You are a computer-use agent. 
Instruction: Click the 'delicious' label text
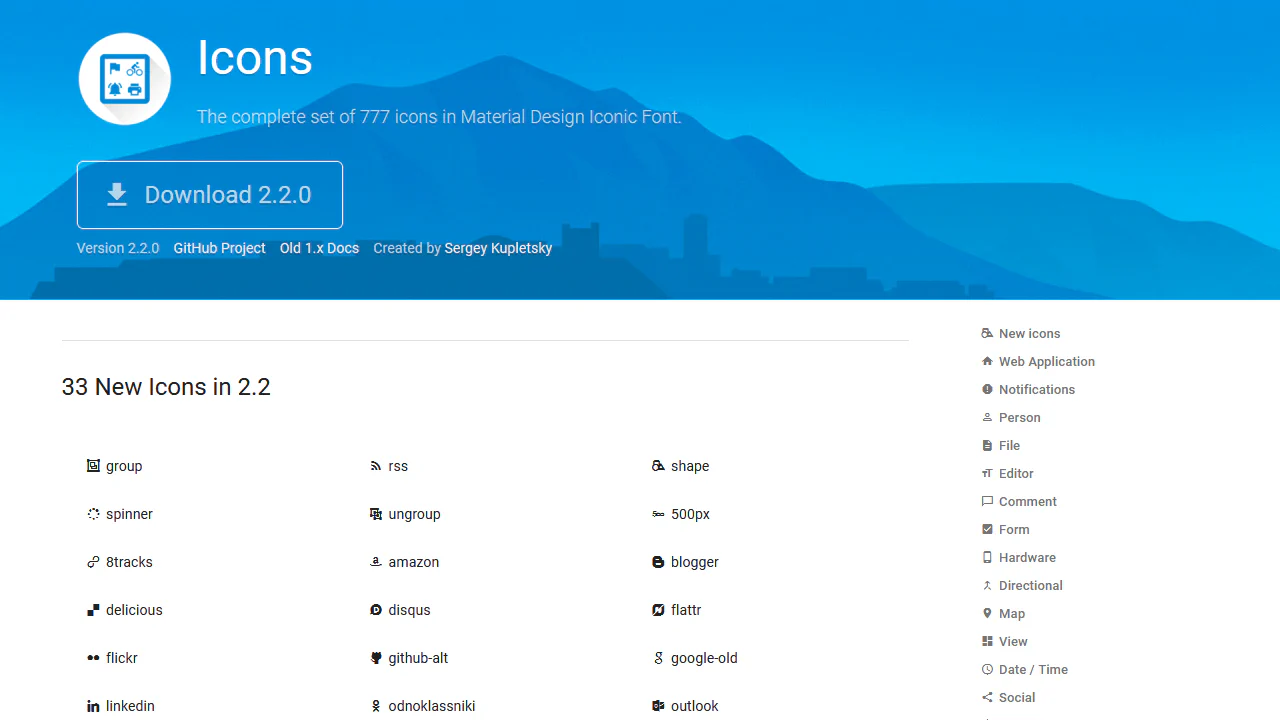pos(134,610)
